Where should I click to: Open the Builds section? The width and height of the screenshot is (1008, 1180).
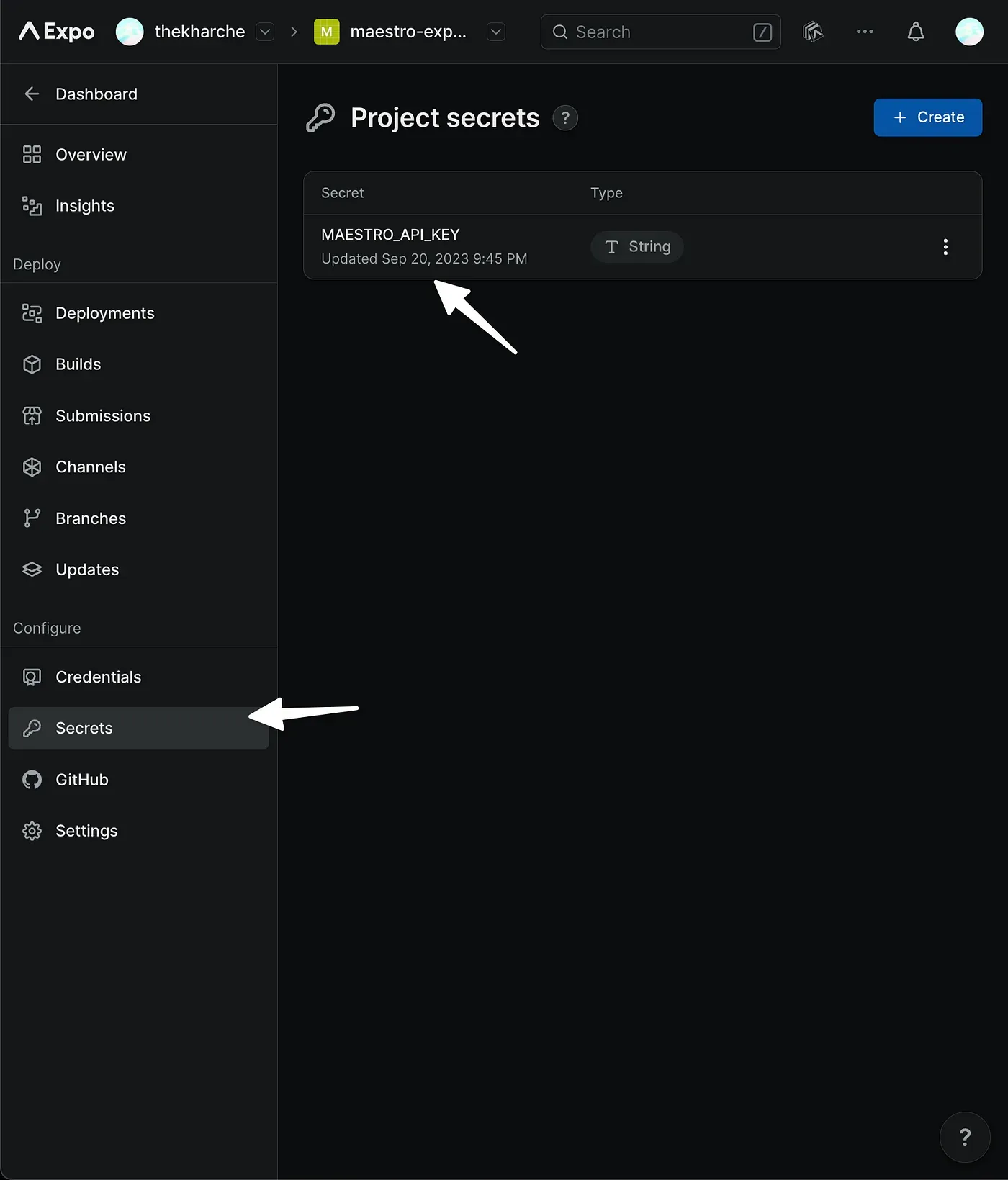pos(78,364)
